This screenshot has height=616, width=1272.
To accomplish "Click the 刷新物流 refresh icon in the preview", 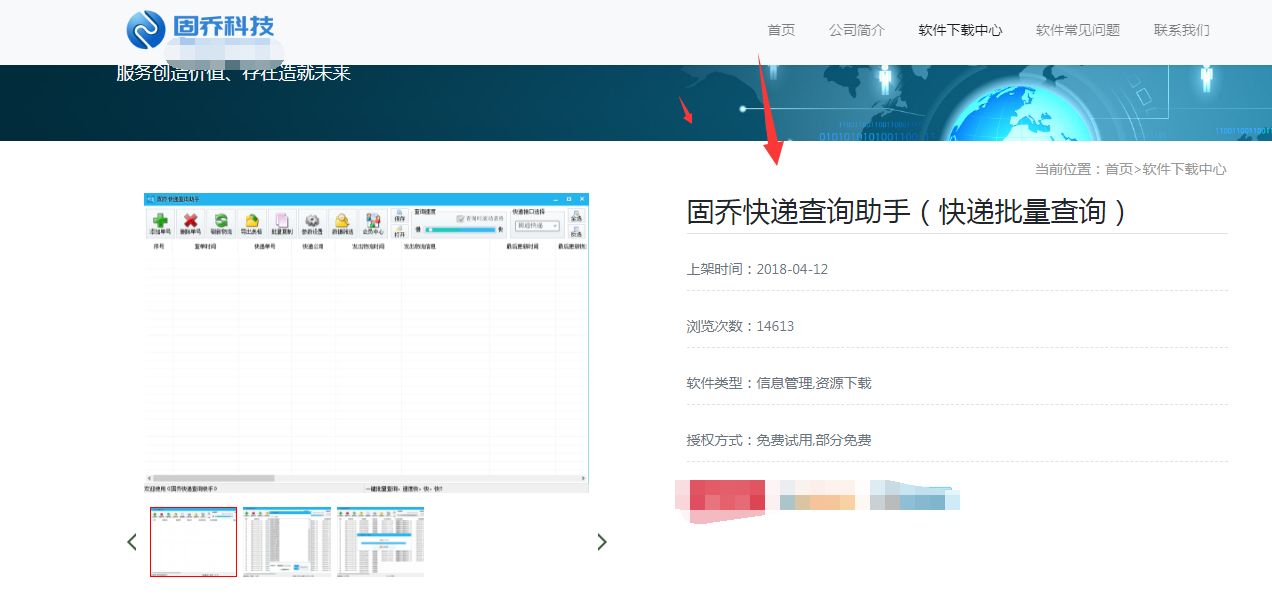I will pos(221,223).
